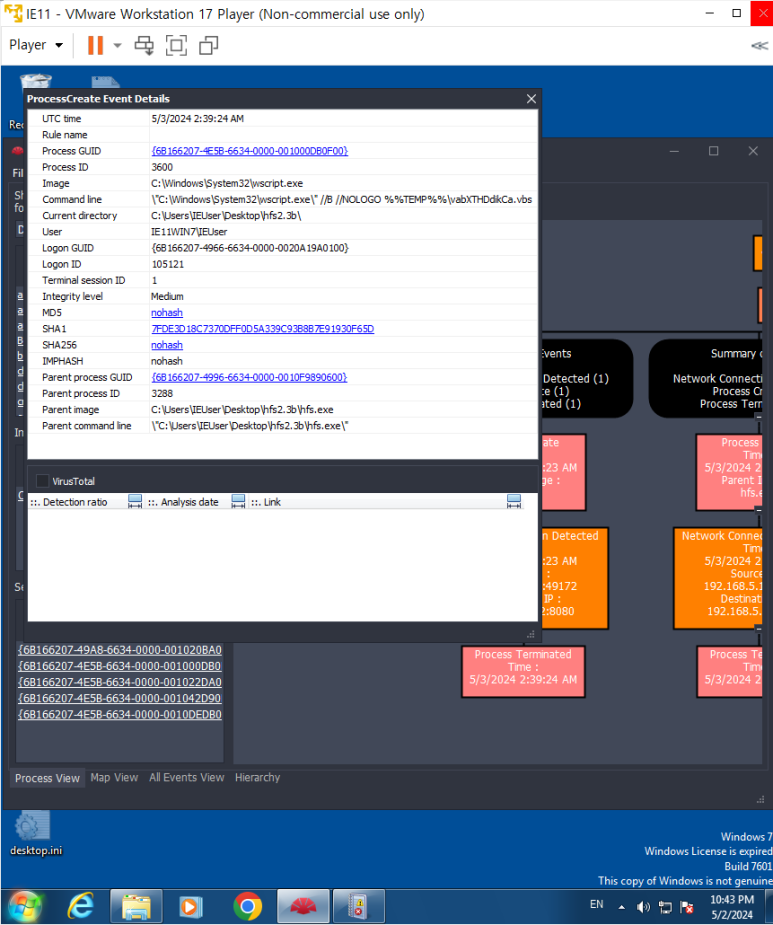Select the Command line value text

coord(342,199)
